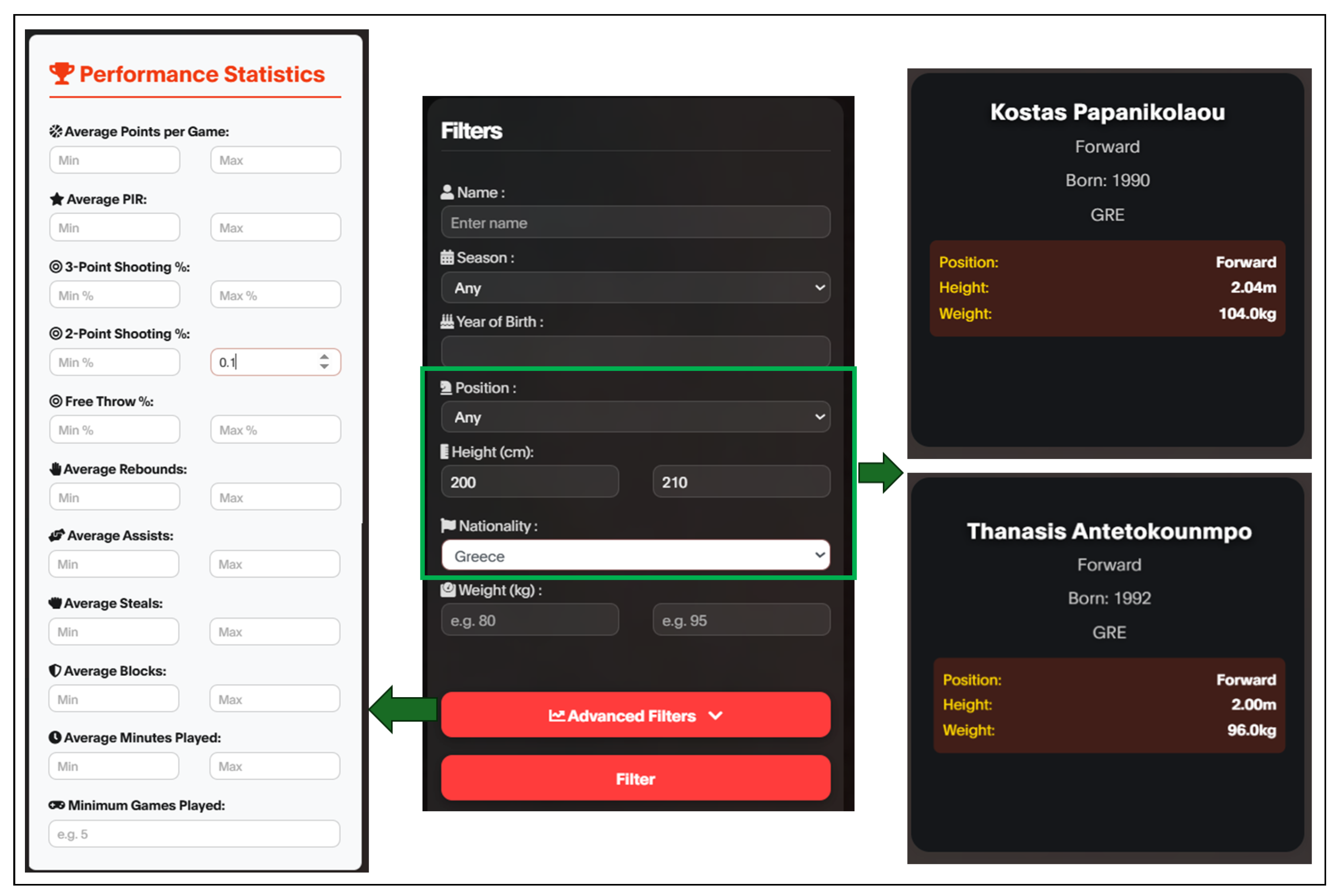
Task: Open the Nationality dropdown showing Greece
Action: coord(635,555)
